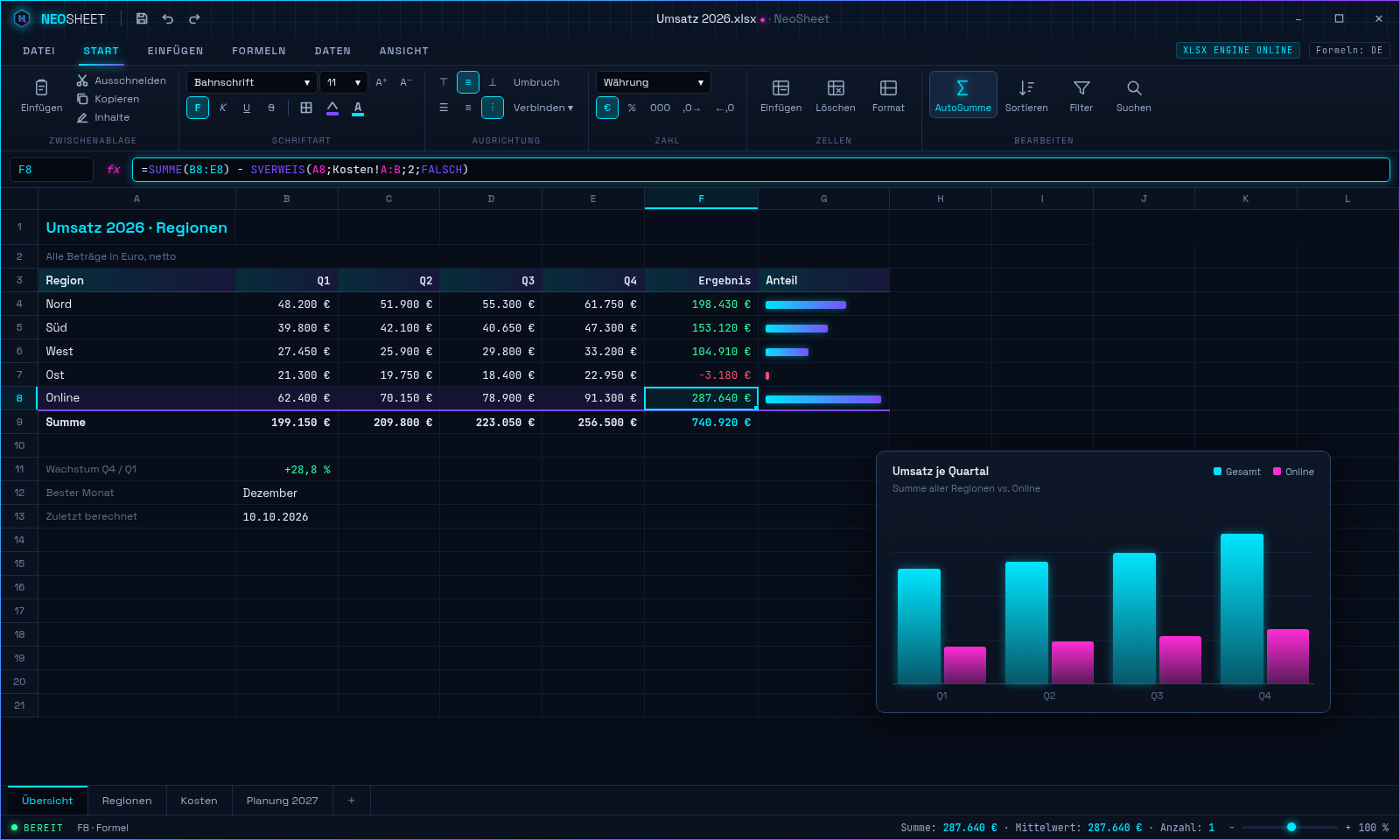
Task: Toggle italic formatting (K)
Action: point(222,108)
